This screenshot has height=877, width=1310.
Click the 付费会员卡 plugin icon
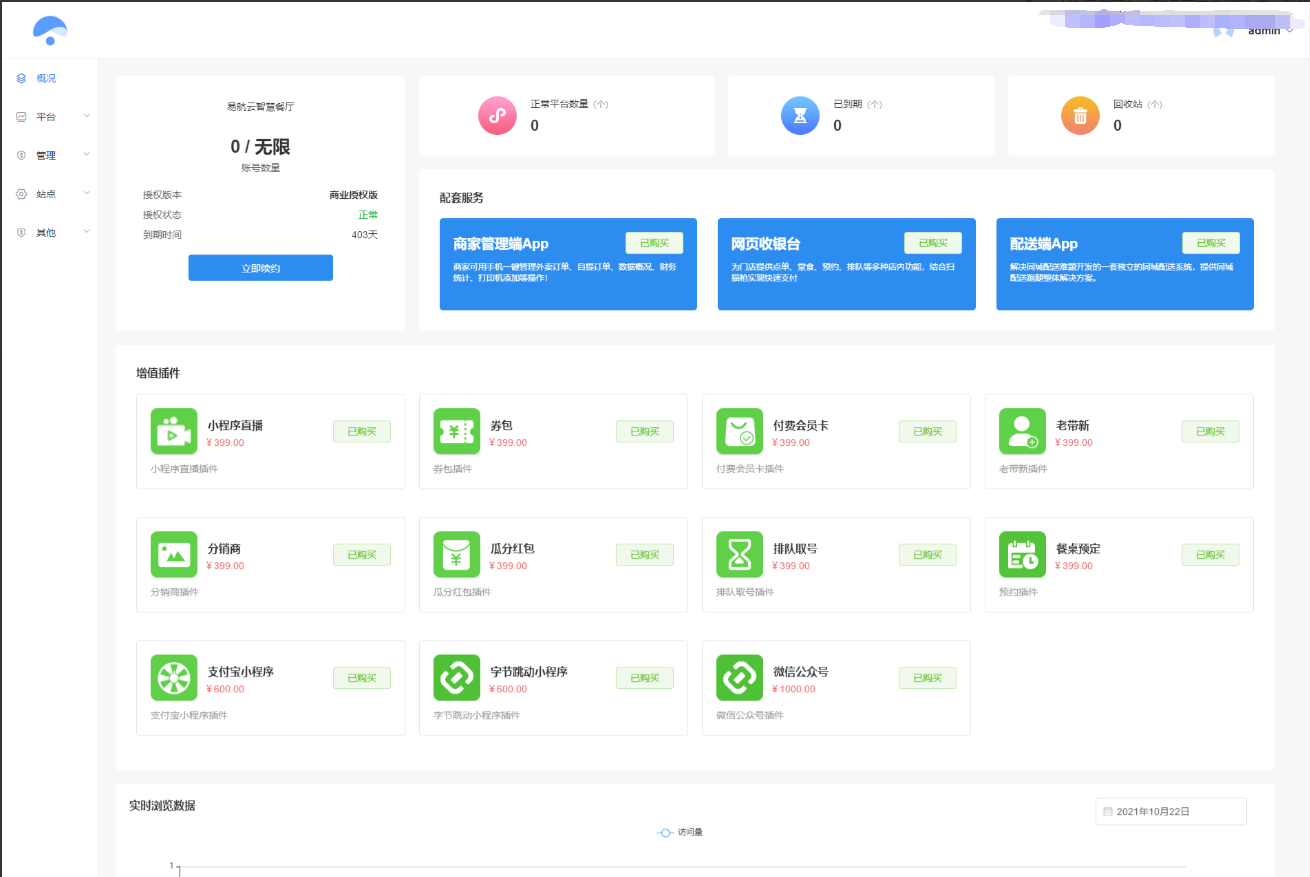(740, 431)
